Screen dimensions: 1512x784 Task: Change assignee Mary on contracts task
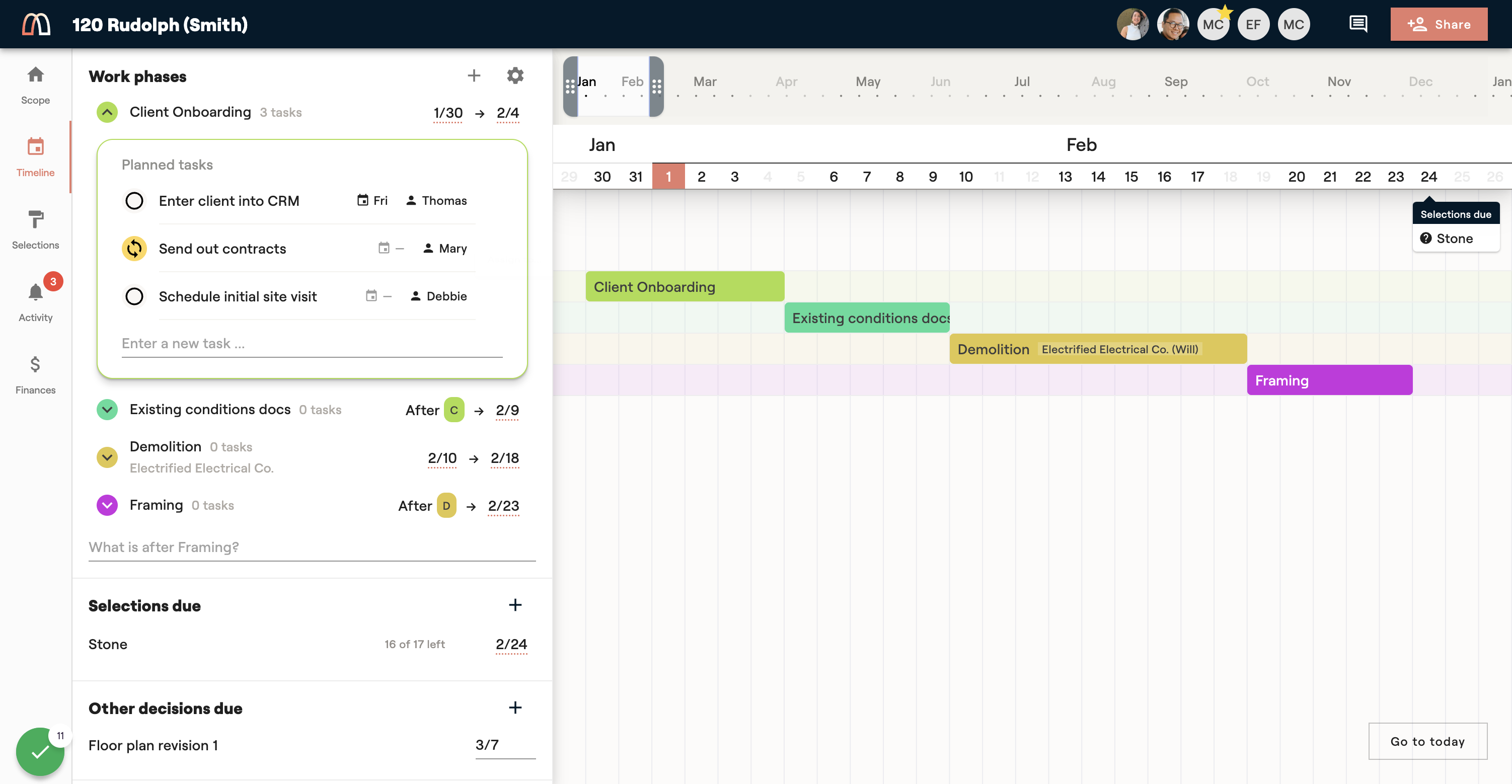[445, 248]
